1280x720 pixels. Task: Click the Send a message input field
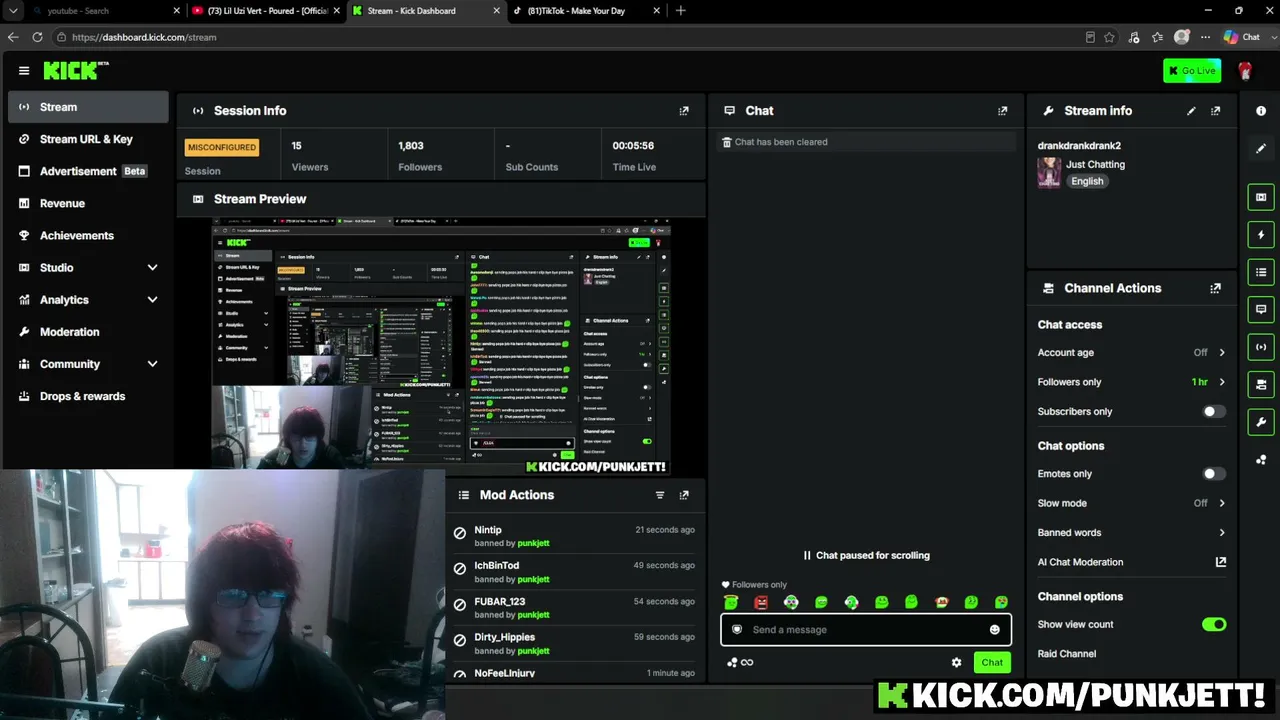click(x=866, y=630)
